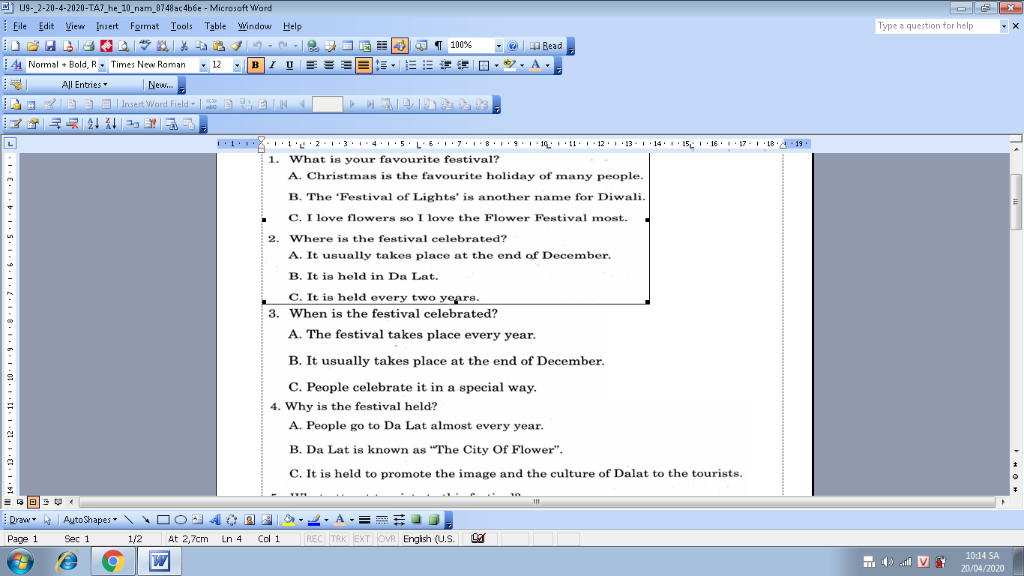The image size is (1024, 576).
Task: Open the 100% zoom dropdown
Action: click(x=498, y=46)
